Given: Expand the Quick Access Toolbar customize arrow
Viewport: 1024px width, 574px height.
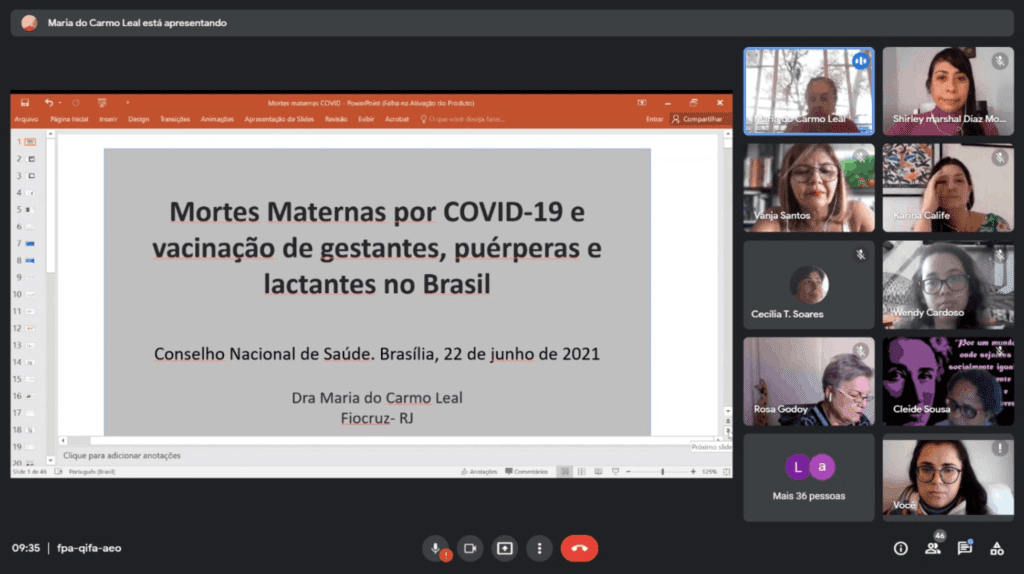Looking at the screenshot, I should 127,102.
